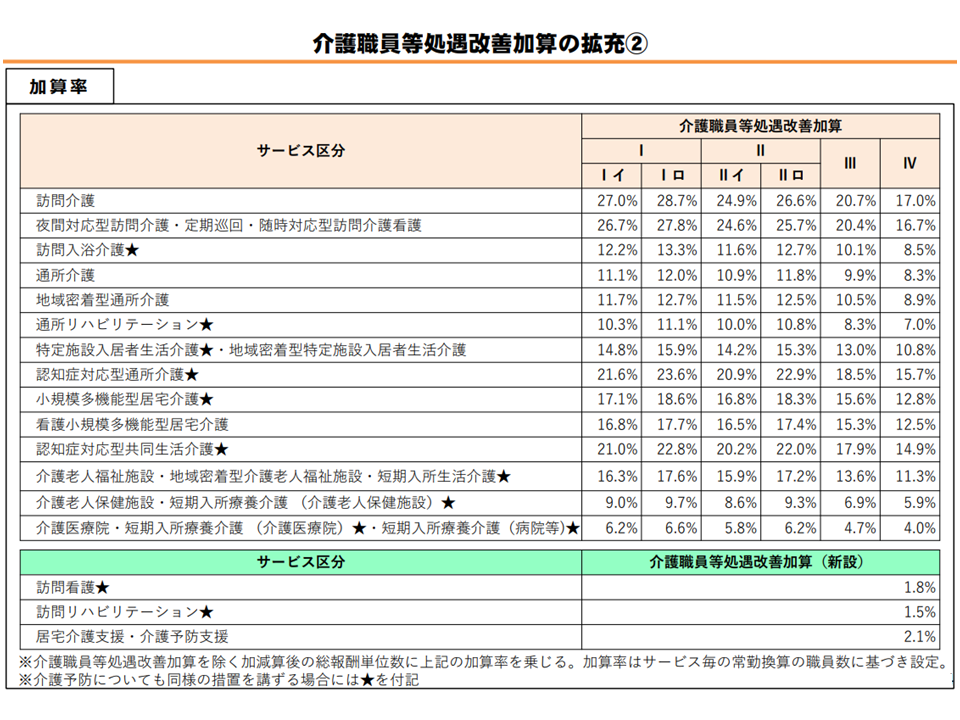Viewport: 960px width, 720px height.
Task: Click the 認知症対応型共同生活介護★ row label
Action: 132,450
